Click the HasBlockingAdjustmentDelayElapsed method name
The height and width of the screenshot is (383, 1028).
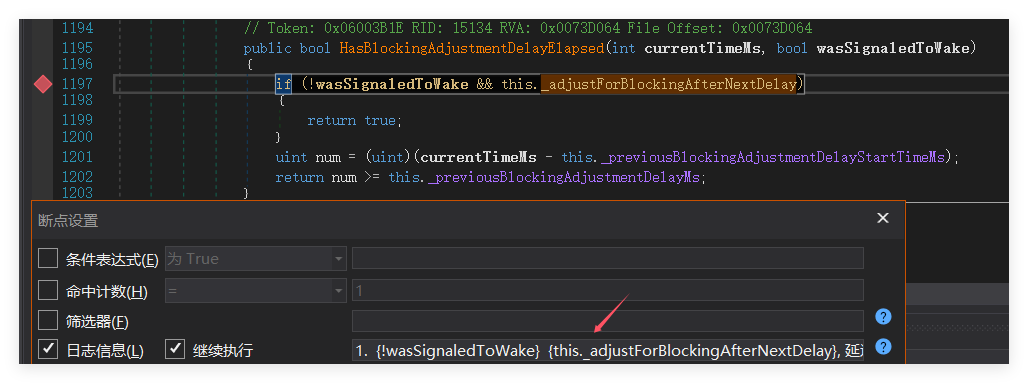[471, 48]
